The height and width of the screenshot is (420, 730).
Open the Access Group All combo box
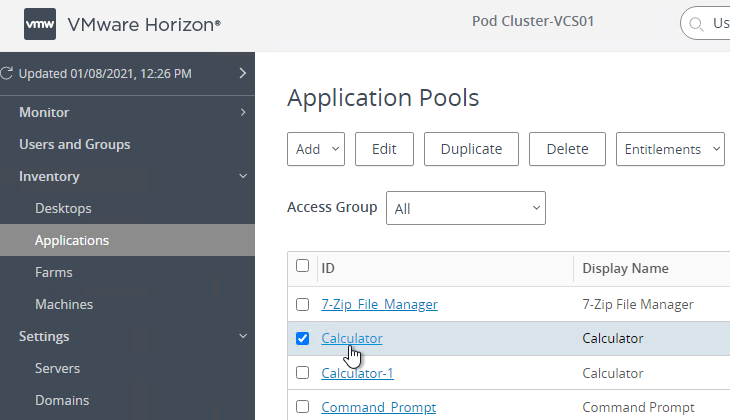point(466,208)
